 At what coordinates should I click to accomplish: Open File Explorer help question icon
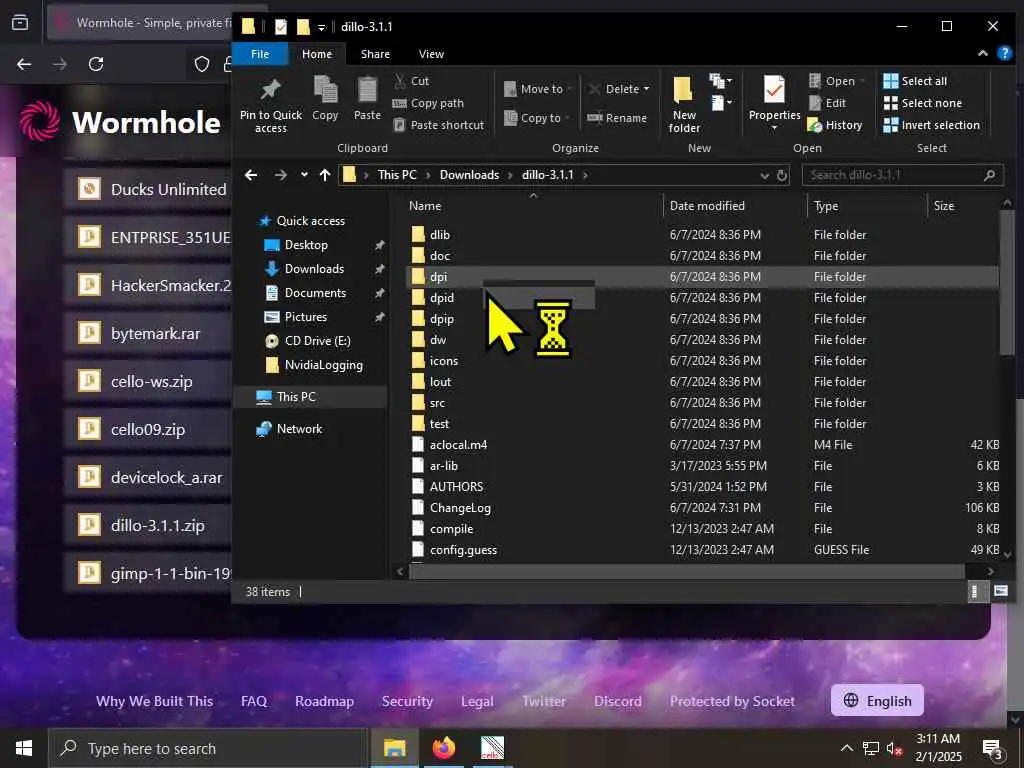tap(1004, 54)
